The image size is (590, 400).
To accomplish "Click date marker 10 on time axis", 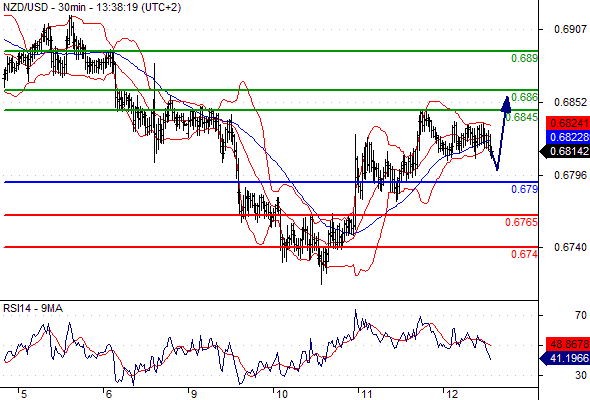I will pos(281,394).
